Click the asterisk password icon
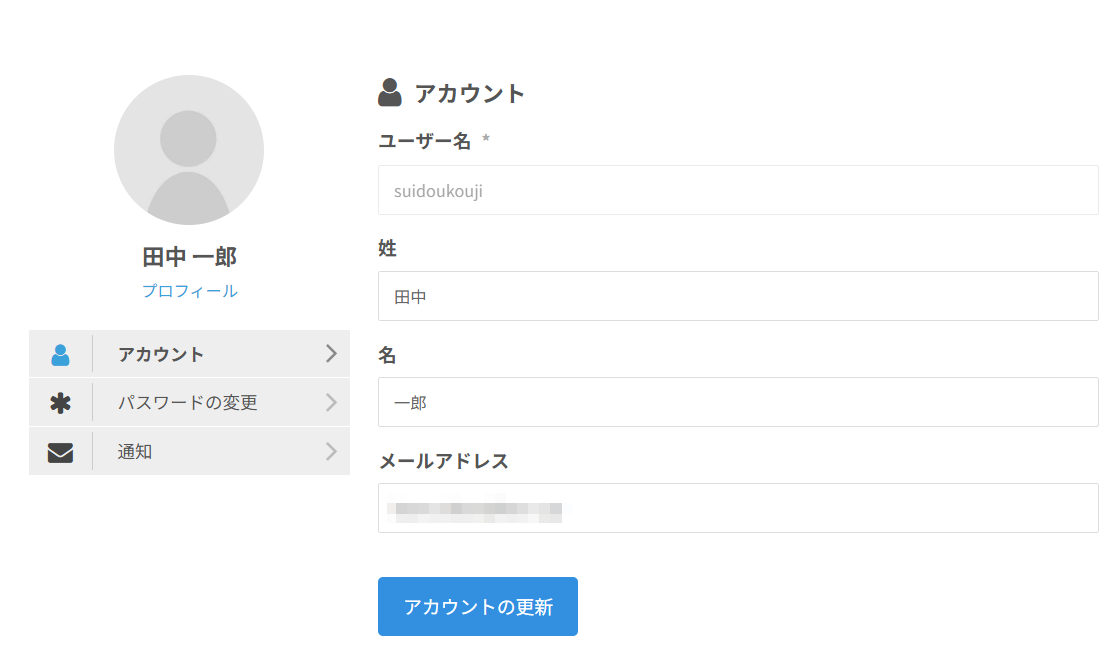 [60, 403]
